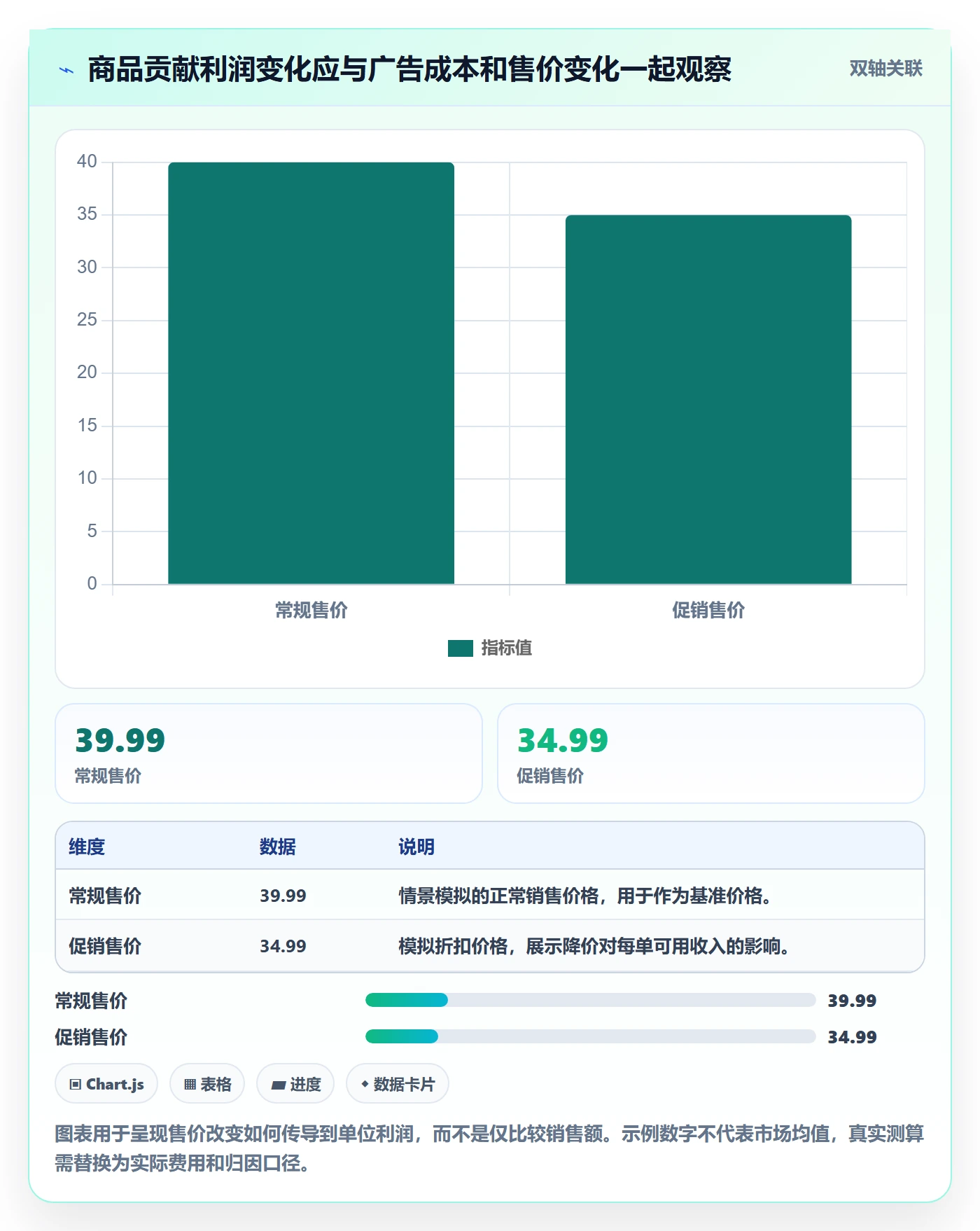
Task: Click the 常规售价 progress bar
Action: (x=590, y=1000)
